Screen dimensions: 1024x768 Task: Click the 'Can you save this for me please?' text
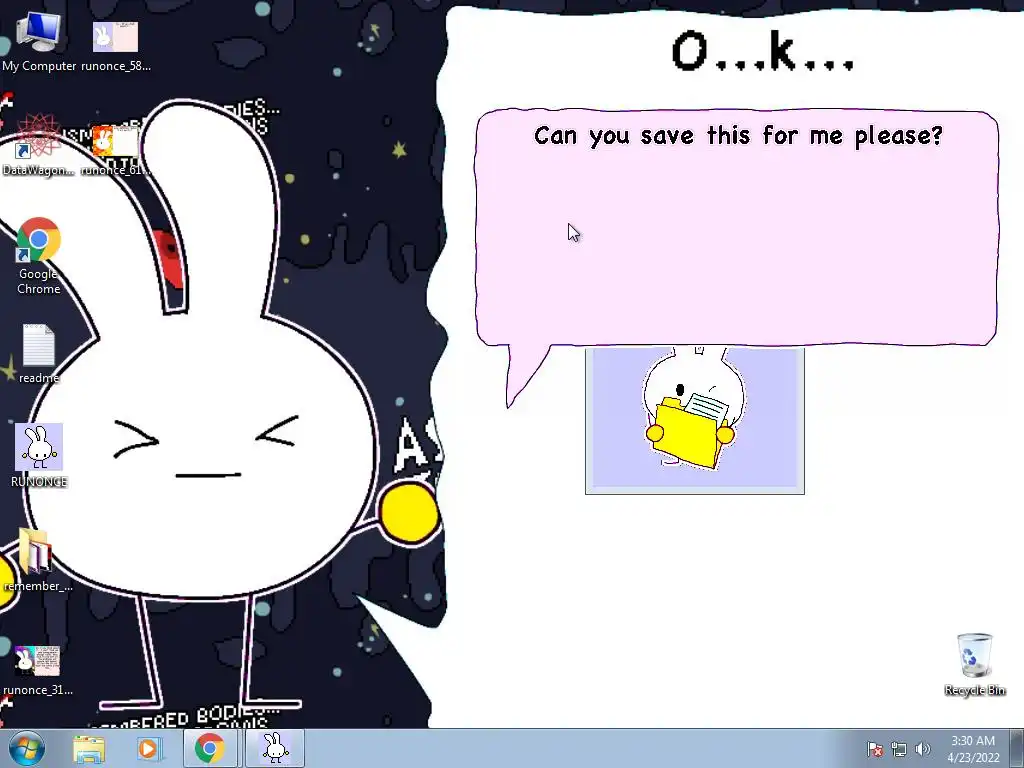(x=738, y=136)
